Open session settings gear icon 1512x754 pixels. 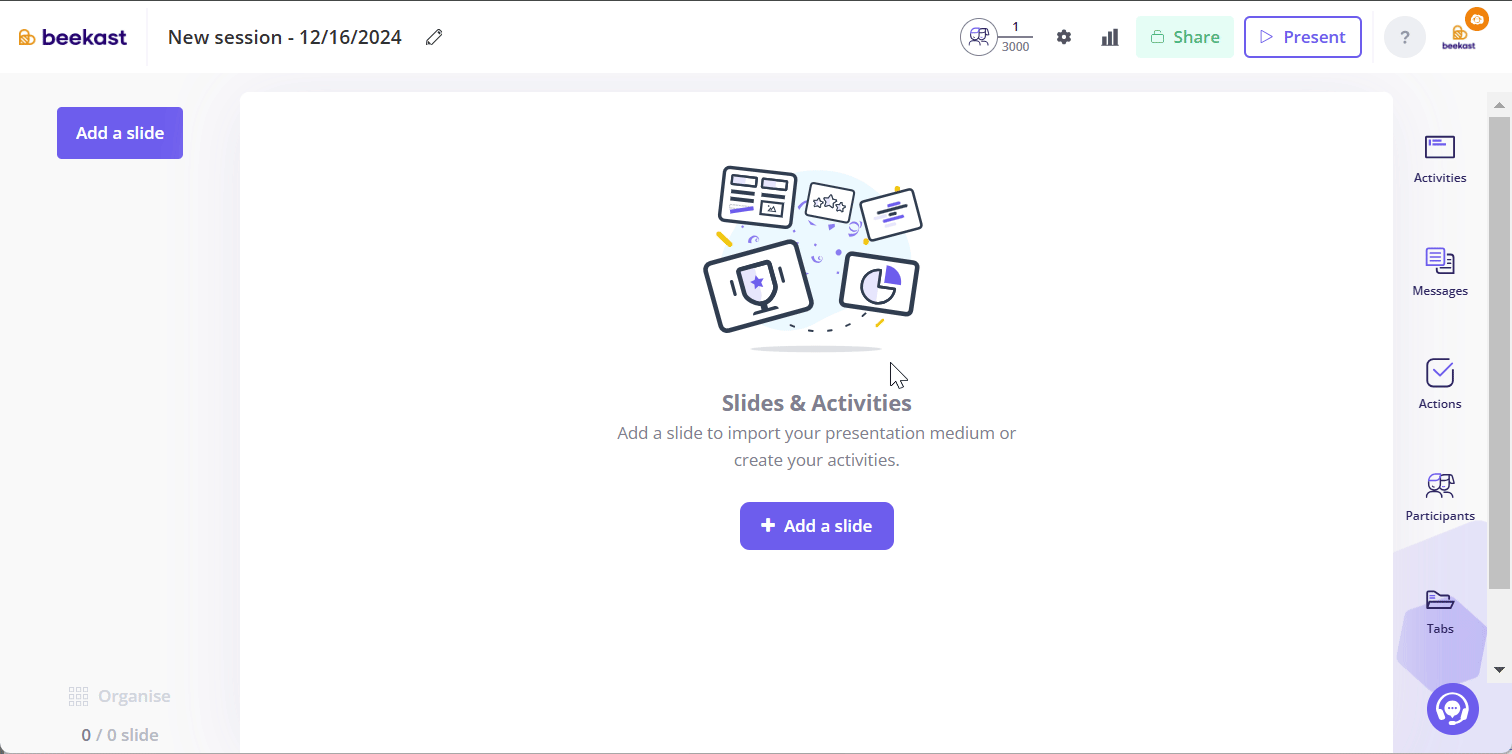(x=1064, y=37)
